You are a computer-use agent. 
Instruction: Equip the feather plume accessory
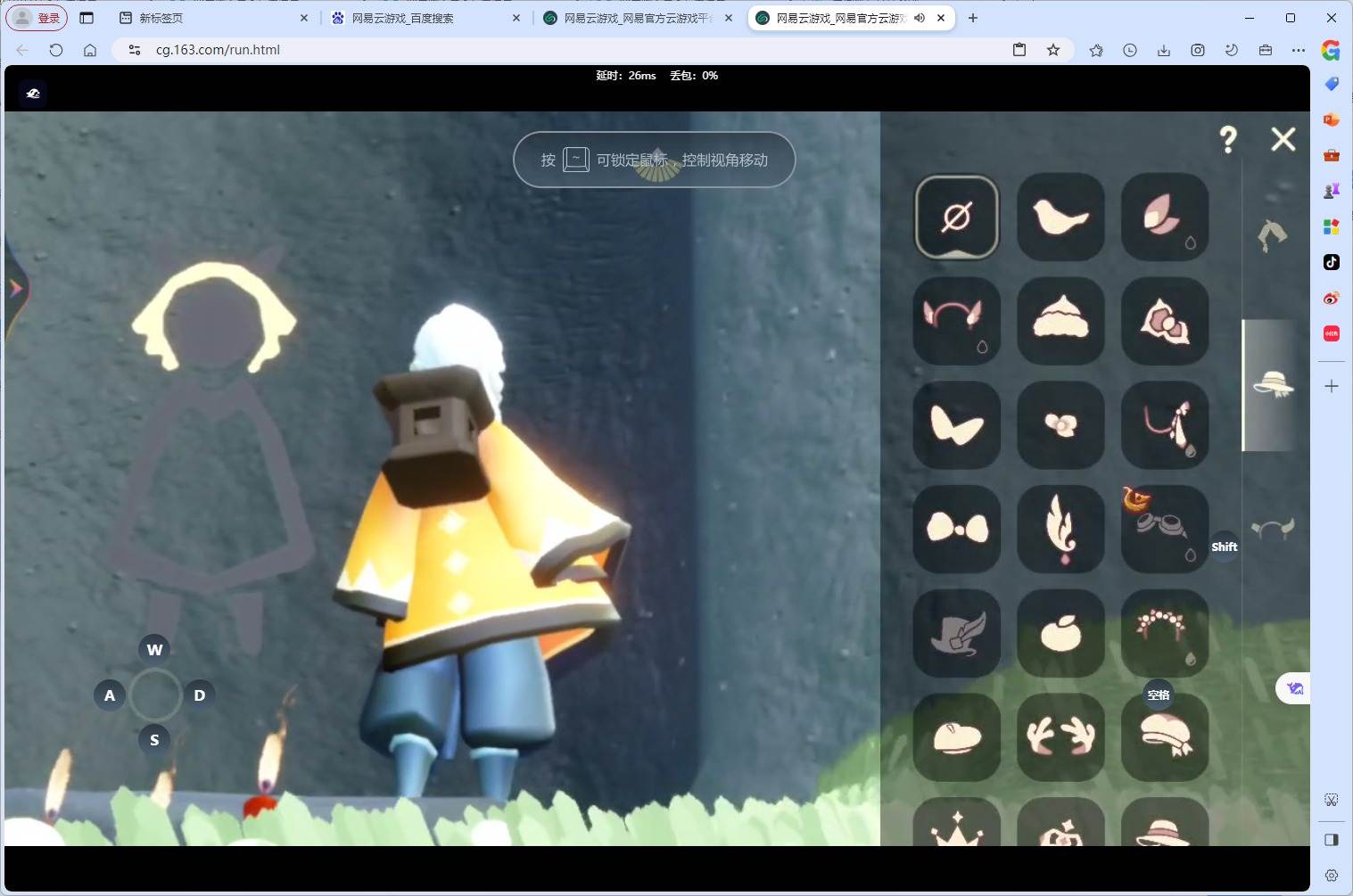(x=1060, y=529)
